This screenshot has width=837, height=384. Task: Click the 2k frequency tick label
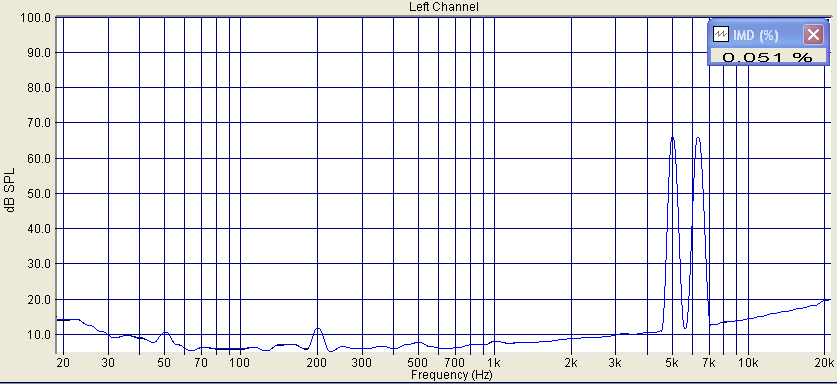point(571,364)
